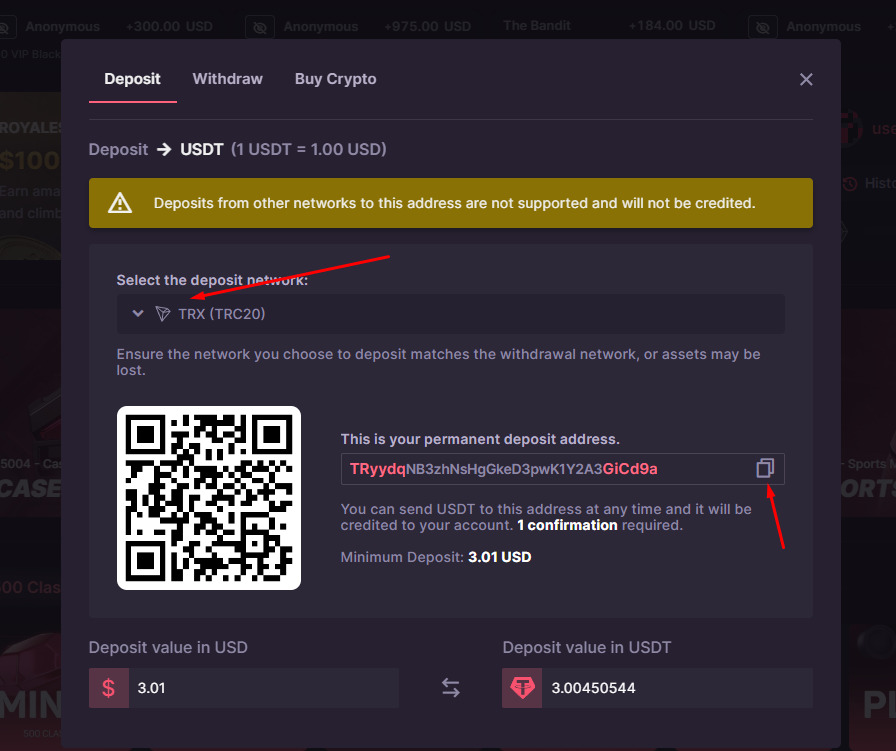The image size is (896, 751).
Task: Select the Deposit tab
Action: tap(132, 79)
